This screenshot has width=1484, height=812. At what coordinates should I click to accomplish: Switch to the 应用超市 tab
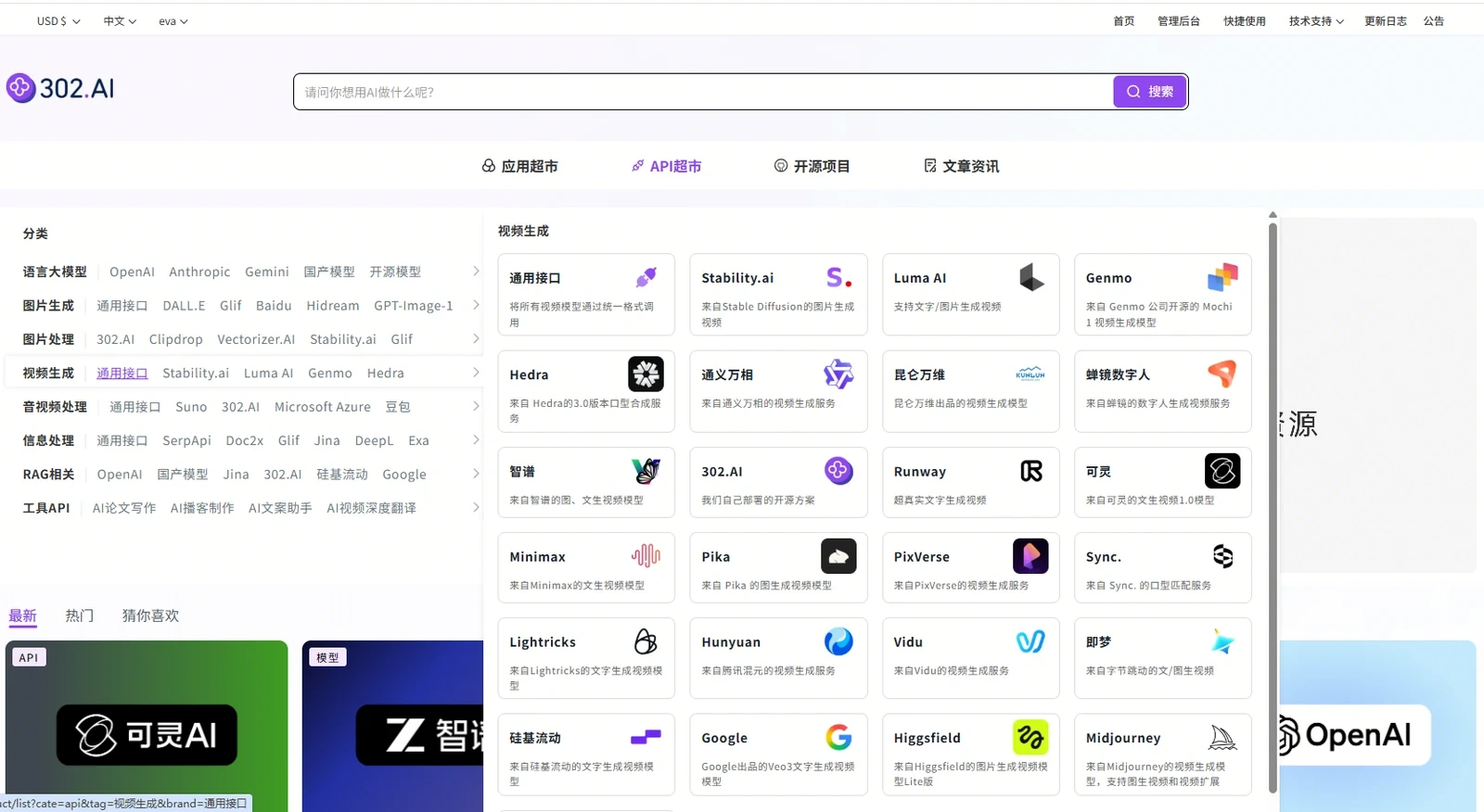520,166
